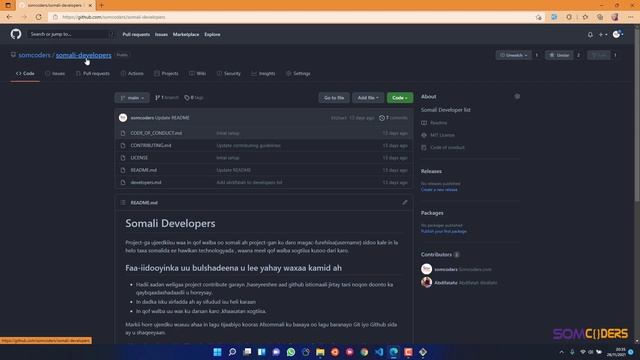Viewport: 640px width, 360px height.
Task: Open Microsoft Edge from the taskbar
Action: [394, 352]
